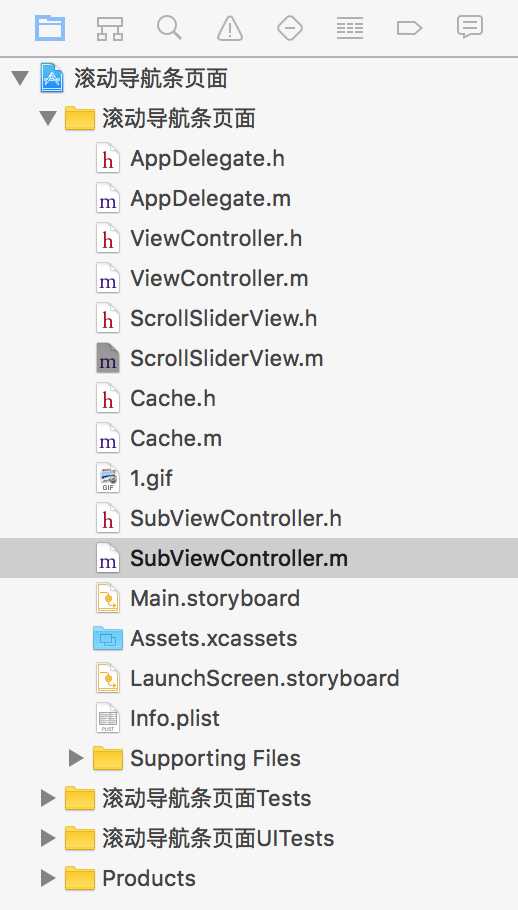This screenshot has width=518, height=910.
Task: Open the Find navigator magnifier icon
Action: click(x=169, y=27)
